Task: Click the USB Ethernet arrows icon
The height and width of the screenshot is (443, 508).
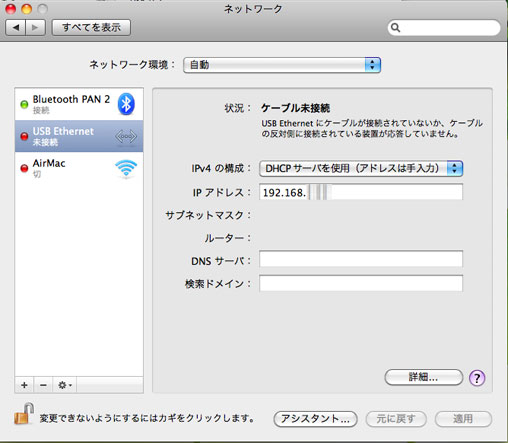Action: (x=126, y=136)
